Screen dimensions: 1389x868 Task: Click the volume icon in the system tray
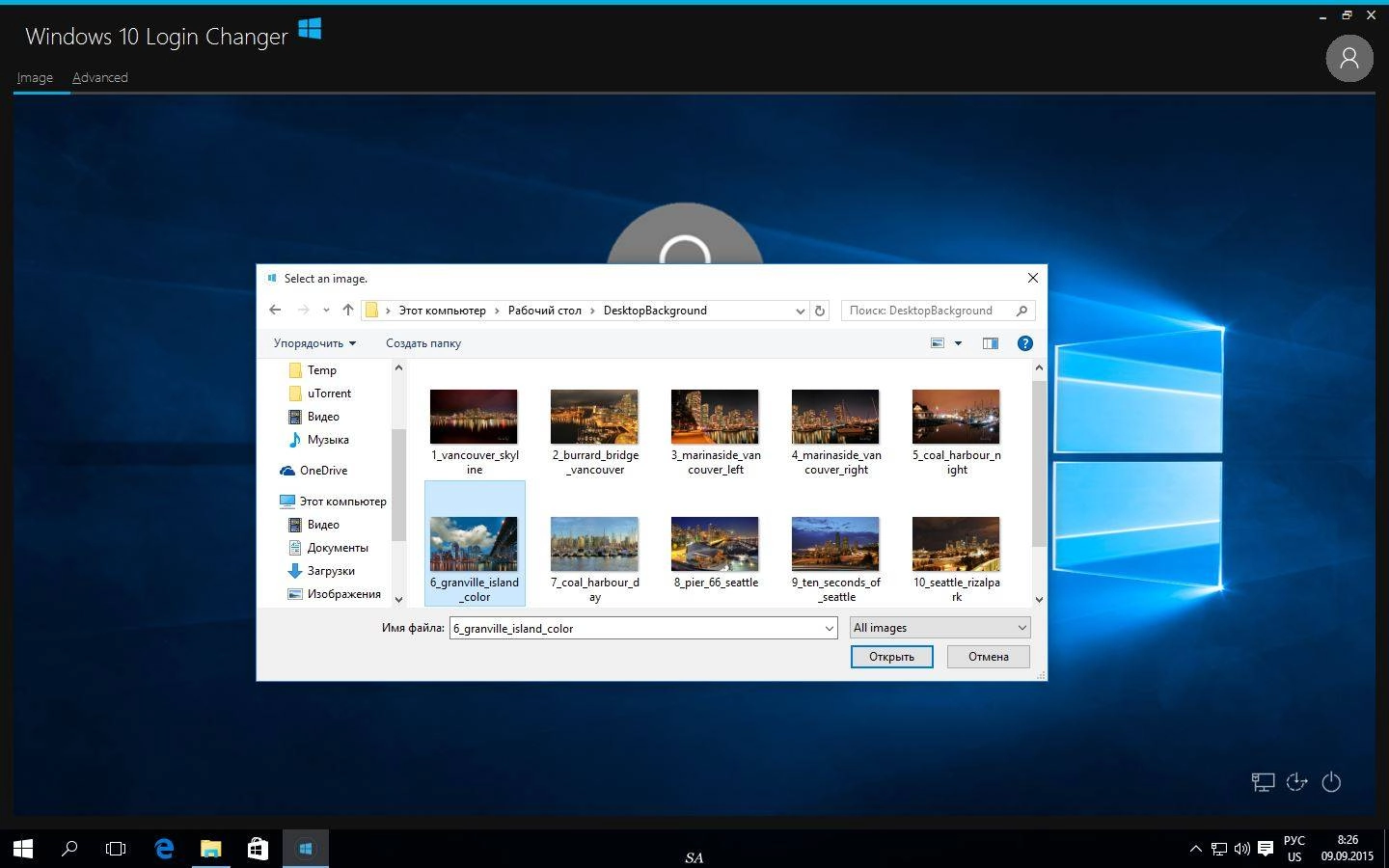1242,849
